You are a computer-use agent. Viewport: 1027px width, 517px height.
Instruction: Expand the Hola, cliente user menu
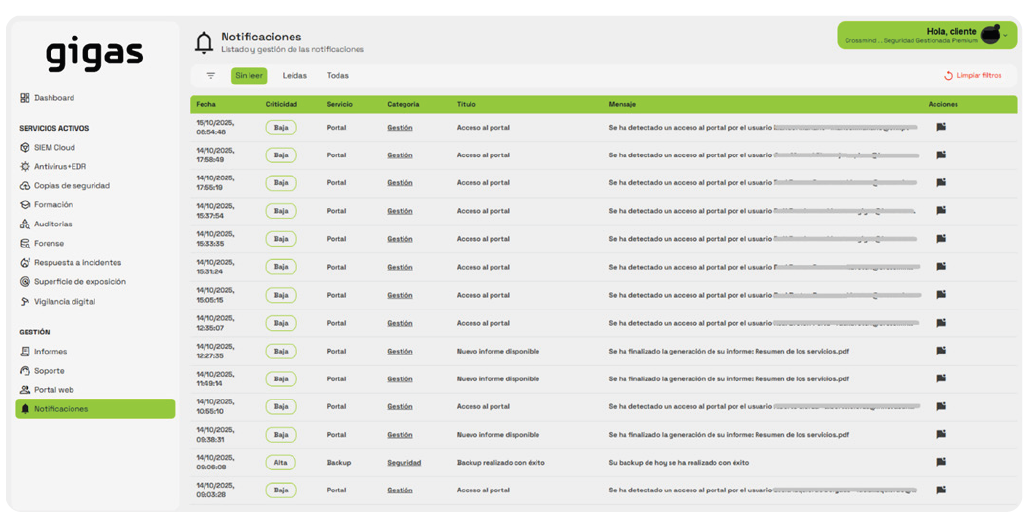(1005, 35)
